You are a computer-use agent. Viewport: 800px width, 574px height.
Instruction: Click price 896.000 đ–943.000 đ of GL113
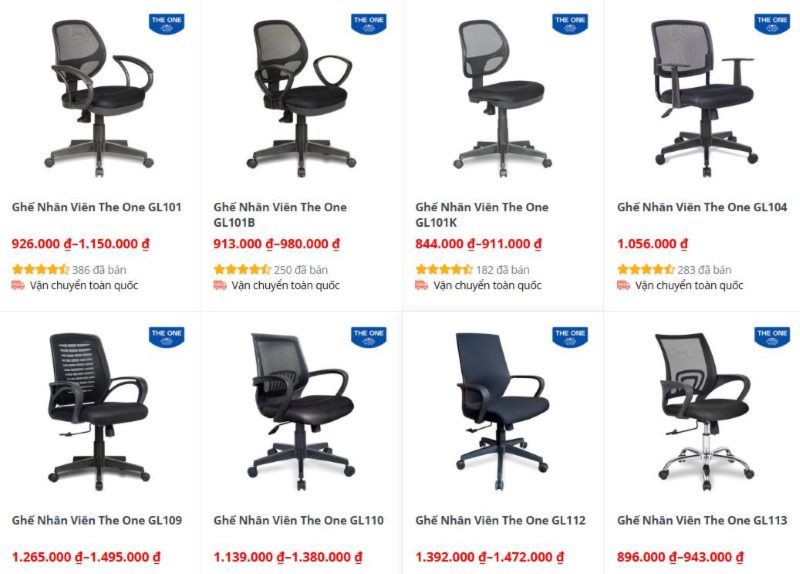(680, 557)
